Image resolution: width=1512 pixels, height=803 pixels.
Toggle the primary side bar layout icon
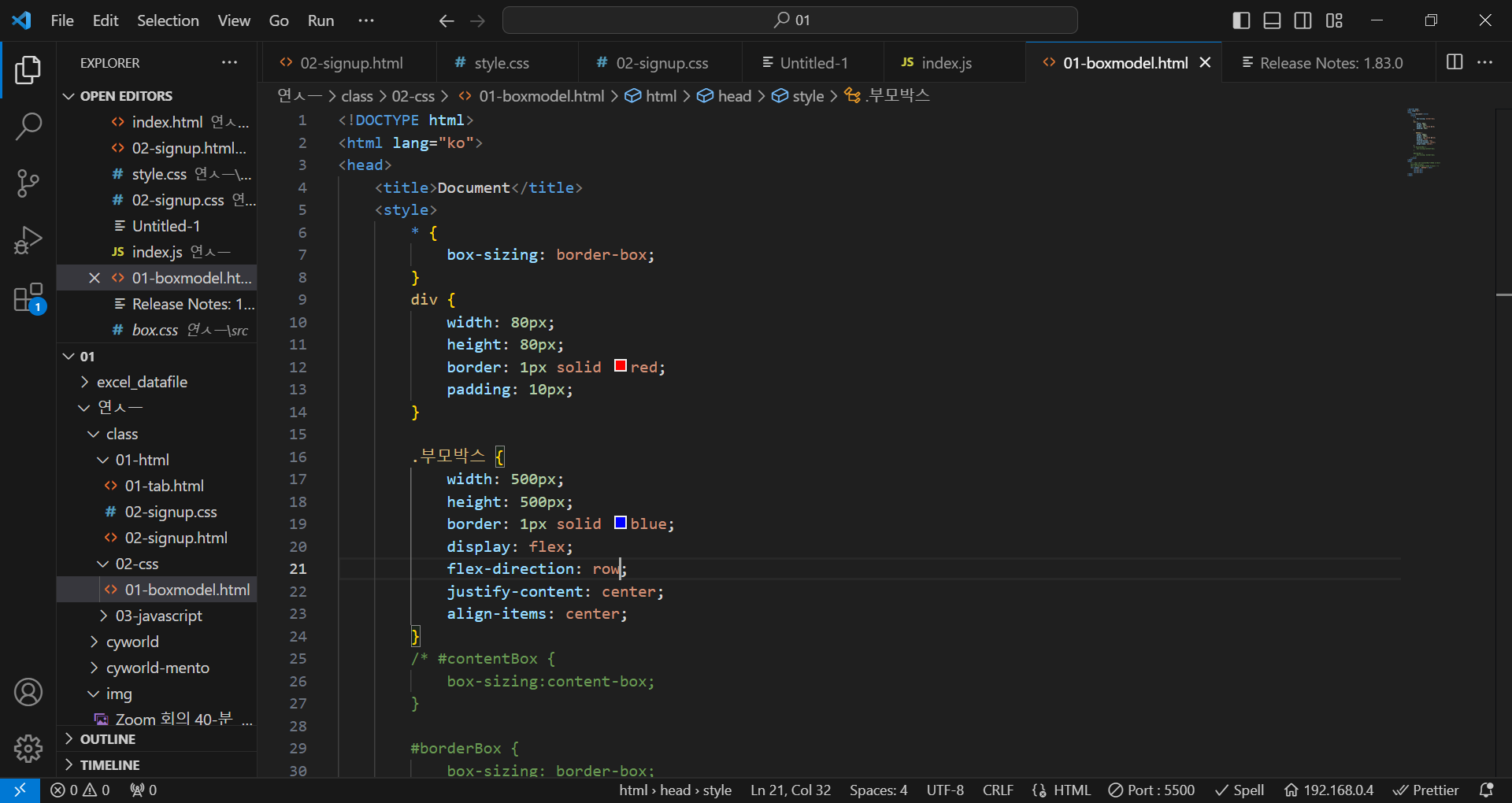coord(1241,20)
